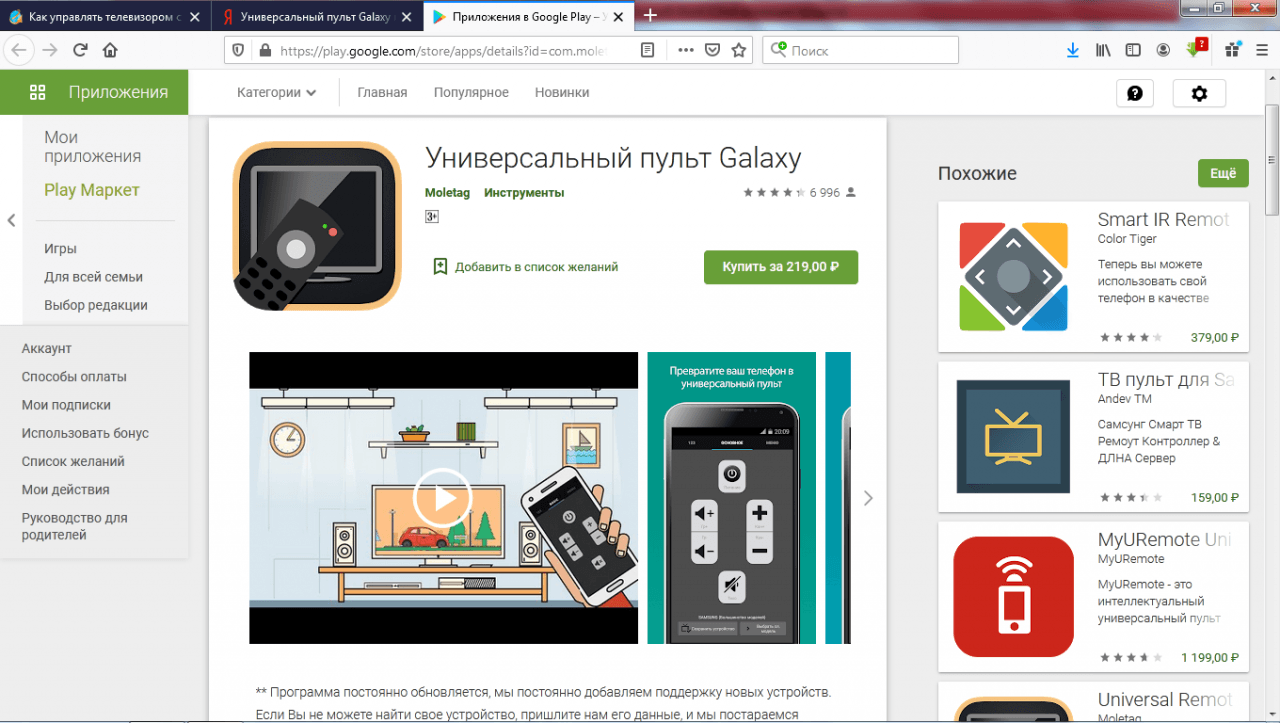1280x723 pixels.
Task: Click the browser reload icon
Action: pyautogui.click(x=80, y=50)
